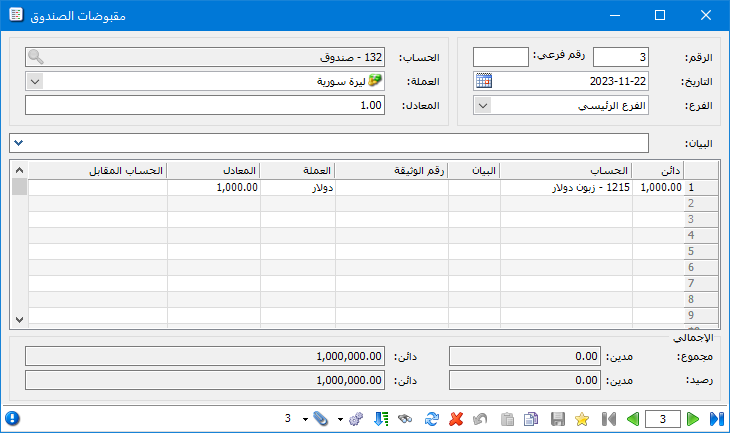Click the المعادل rate field 1.00
Screen dimensions: 730x433
coord(205,105)
